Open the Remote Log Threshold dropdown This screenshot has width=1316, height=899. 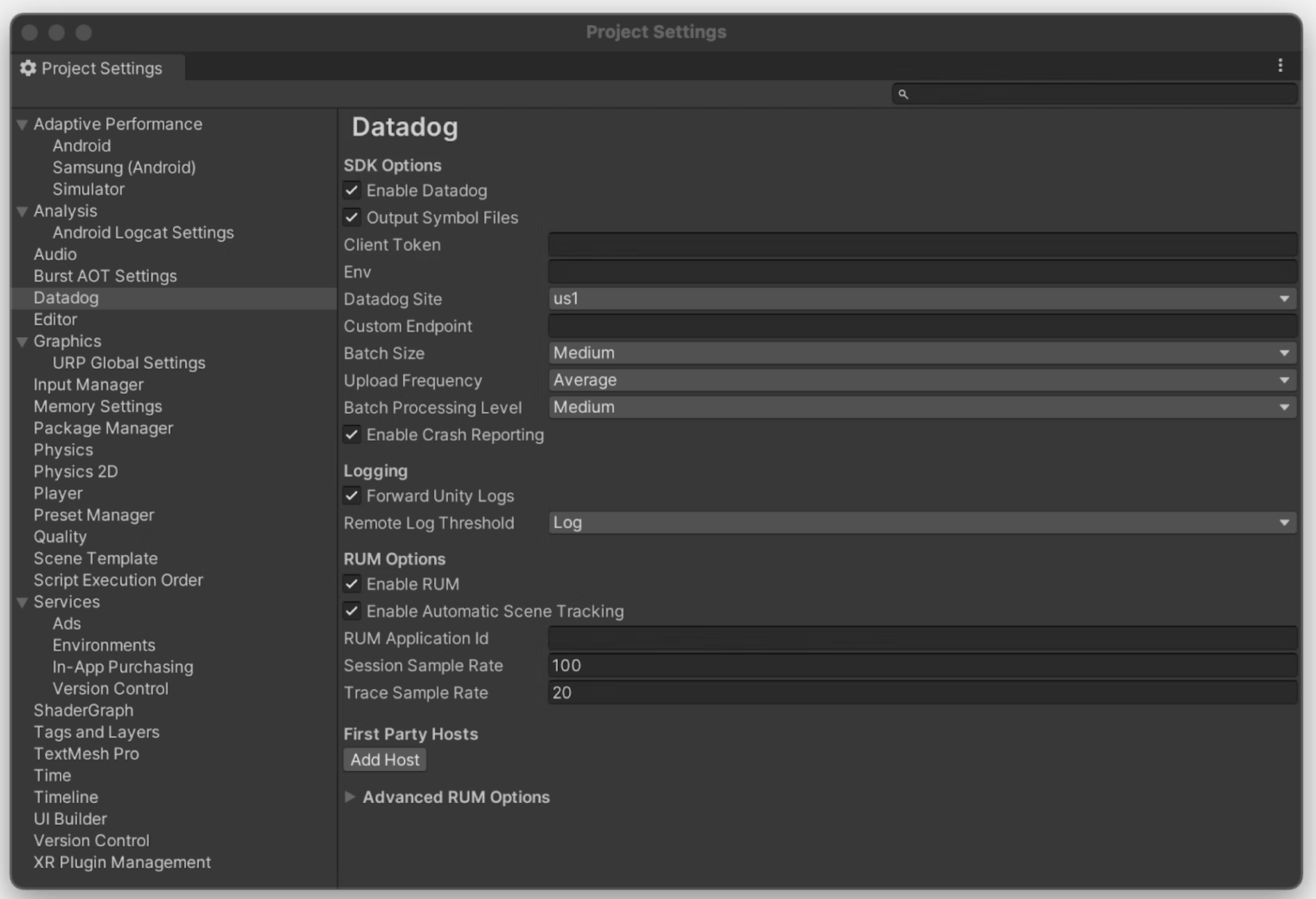(1286, 523)
